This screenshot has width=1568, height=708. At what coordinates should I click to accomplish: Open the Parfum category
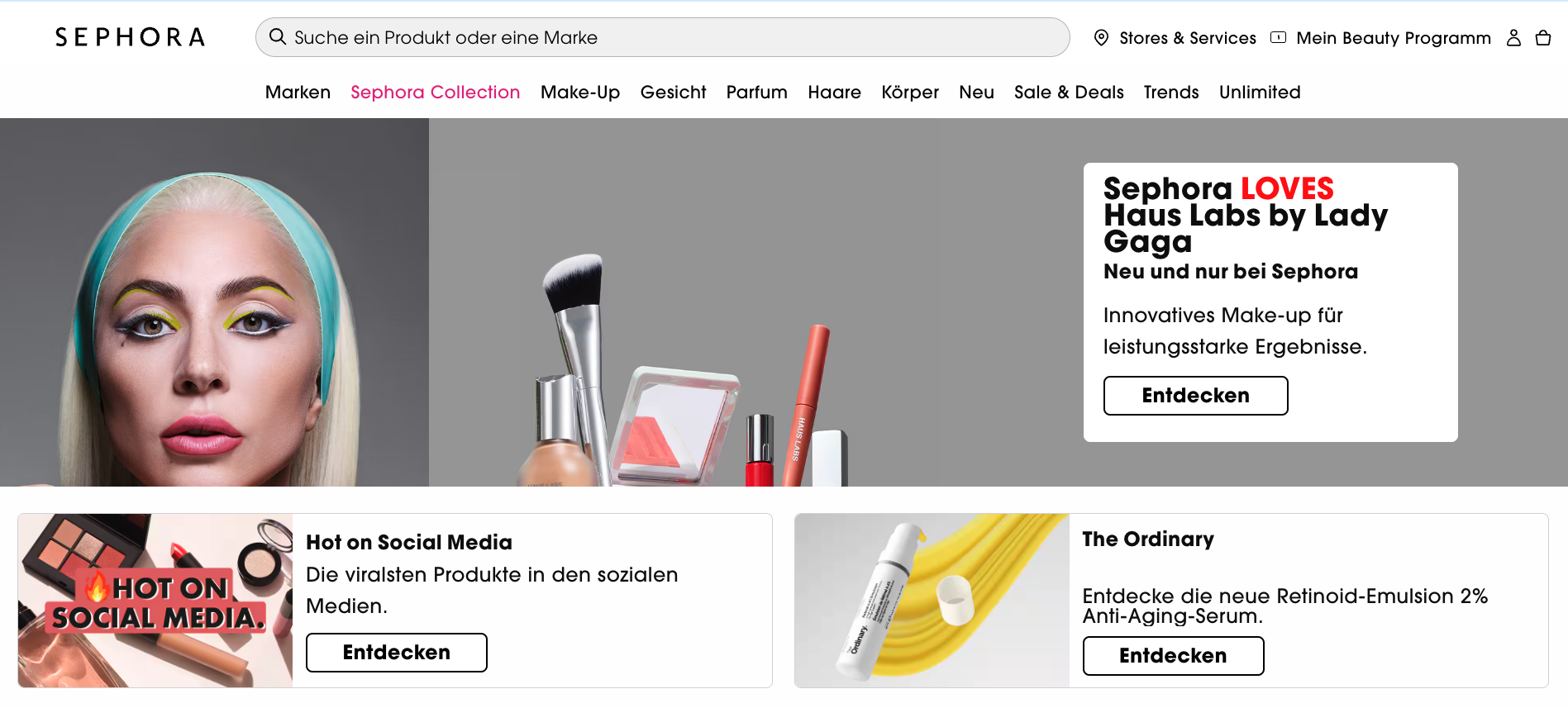coord(756,92)
